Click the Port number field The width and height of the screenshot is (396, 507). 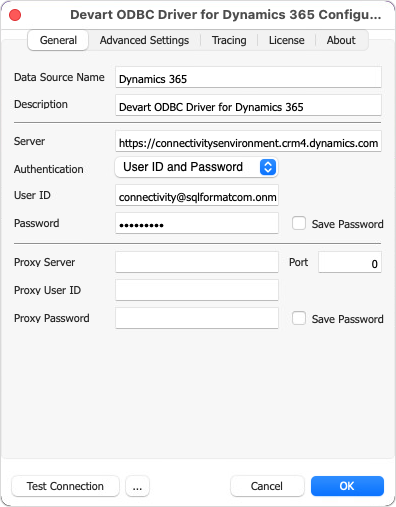pos(350,262)
